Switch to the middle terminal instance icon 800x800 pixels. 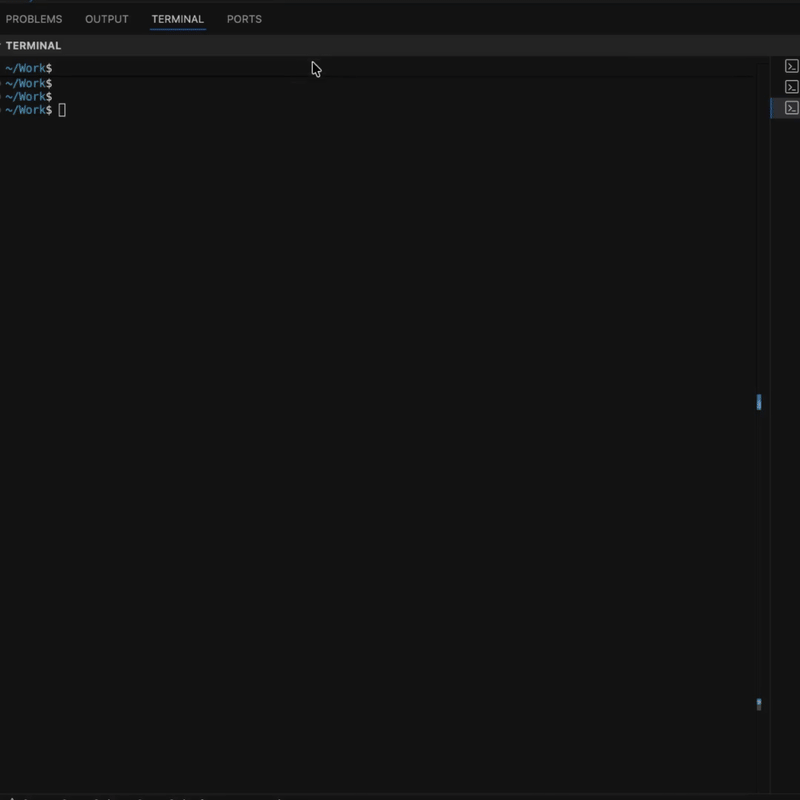tap(791, 87)
